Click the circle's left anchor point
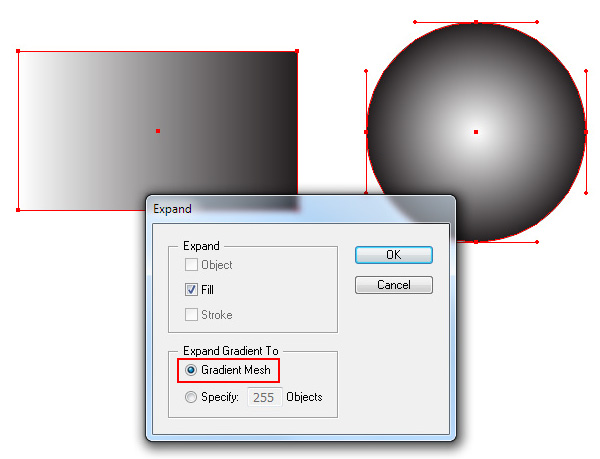 click(366, 132)
